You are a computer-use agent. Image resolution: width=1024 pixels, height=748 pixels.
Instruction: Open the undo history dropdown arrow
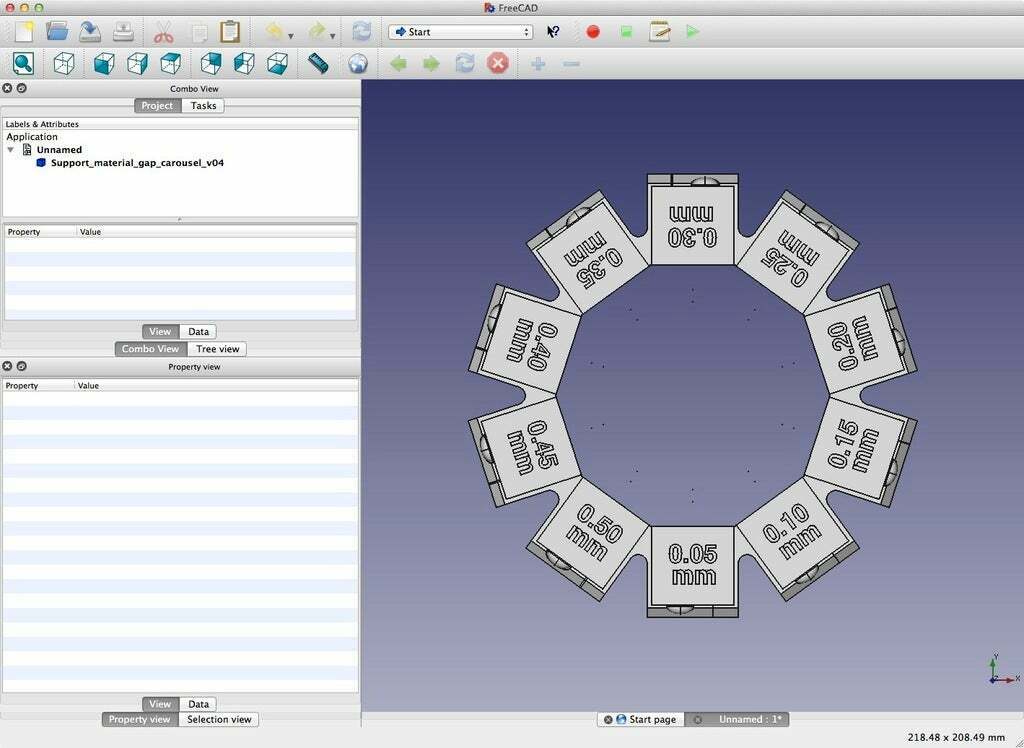290,36
